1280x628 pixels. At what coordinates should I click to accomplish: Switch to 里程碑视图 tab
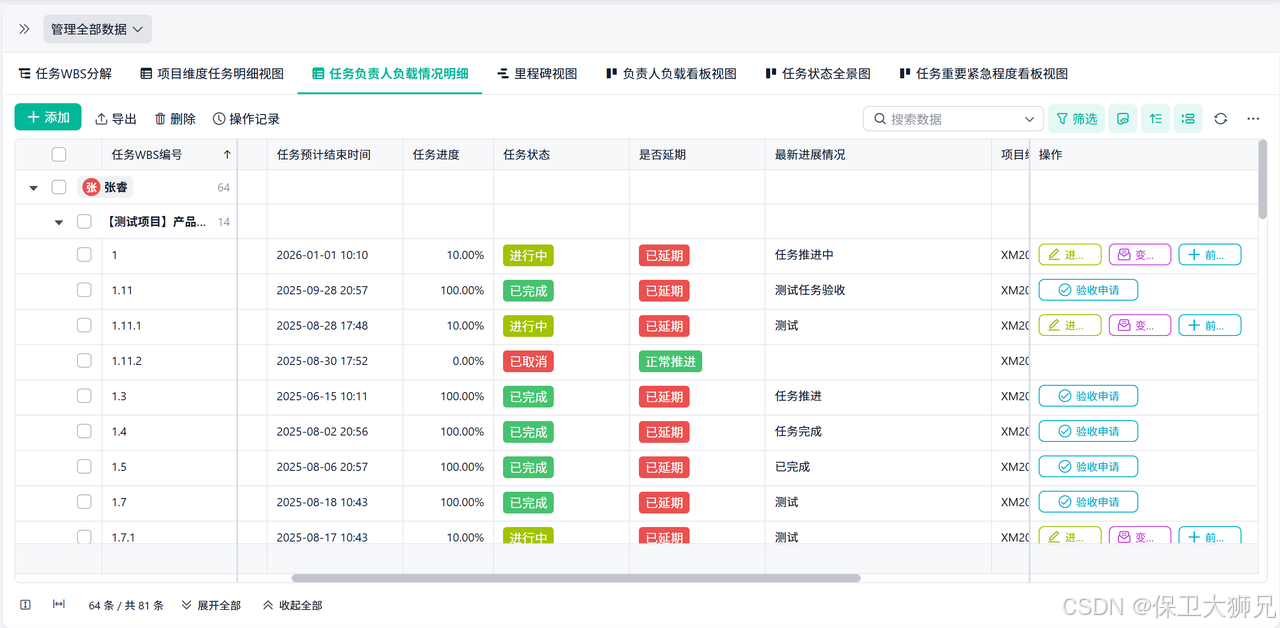(537, 74)
